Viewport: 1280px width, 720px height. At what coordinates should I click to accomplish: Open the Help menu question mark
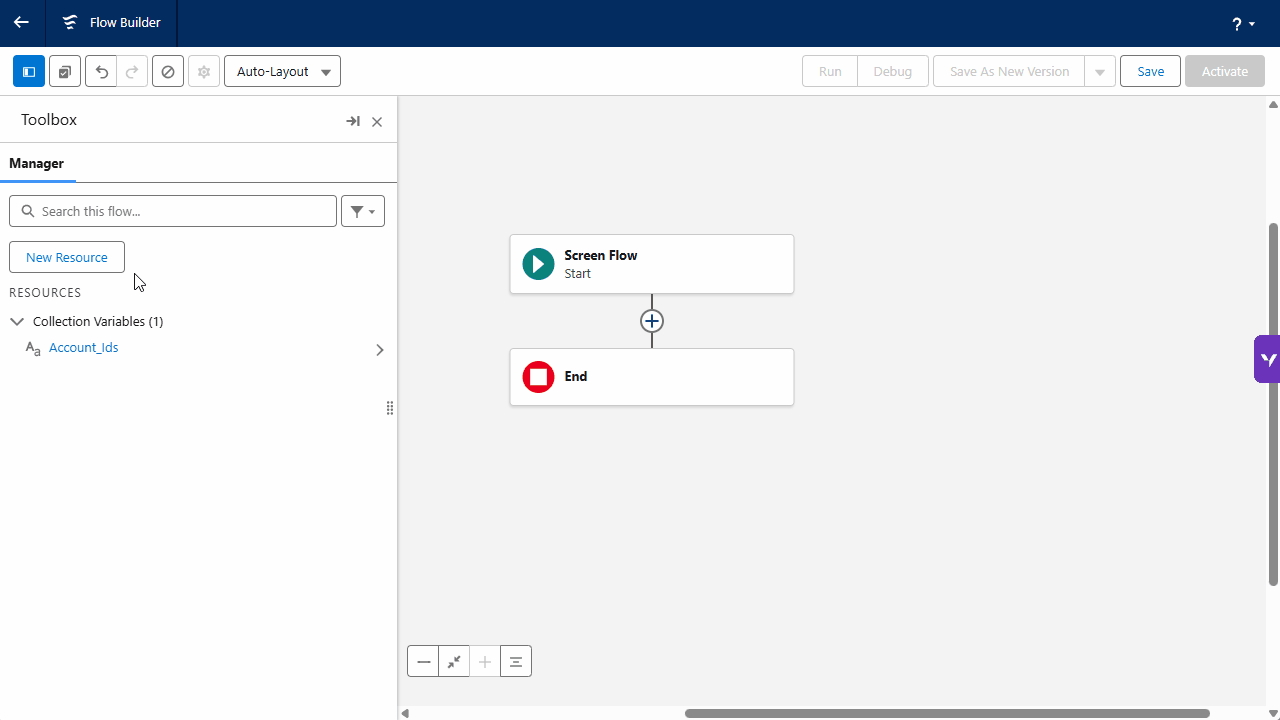point(1243,24)
